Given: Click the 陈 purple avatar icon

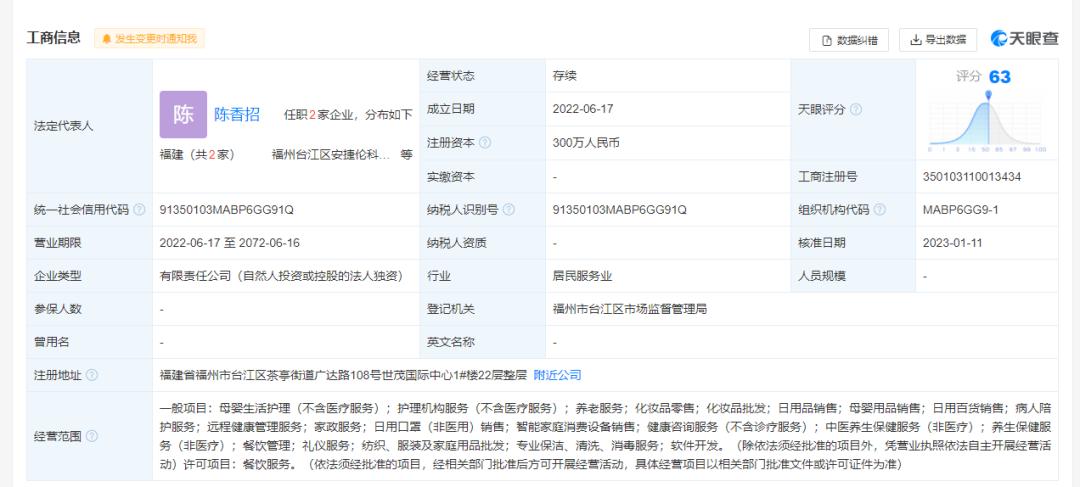Looking at the screenshot, I should click(x=183, y=114).
